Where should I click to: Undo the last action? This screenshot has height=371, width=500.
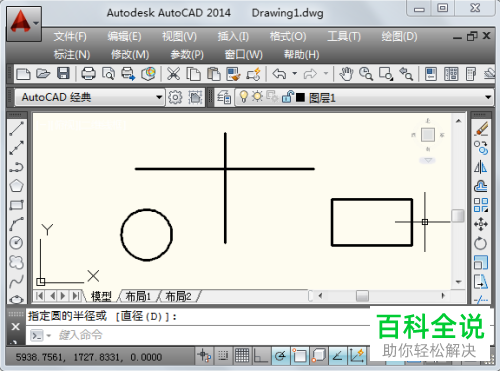click(x=279, y=74)
